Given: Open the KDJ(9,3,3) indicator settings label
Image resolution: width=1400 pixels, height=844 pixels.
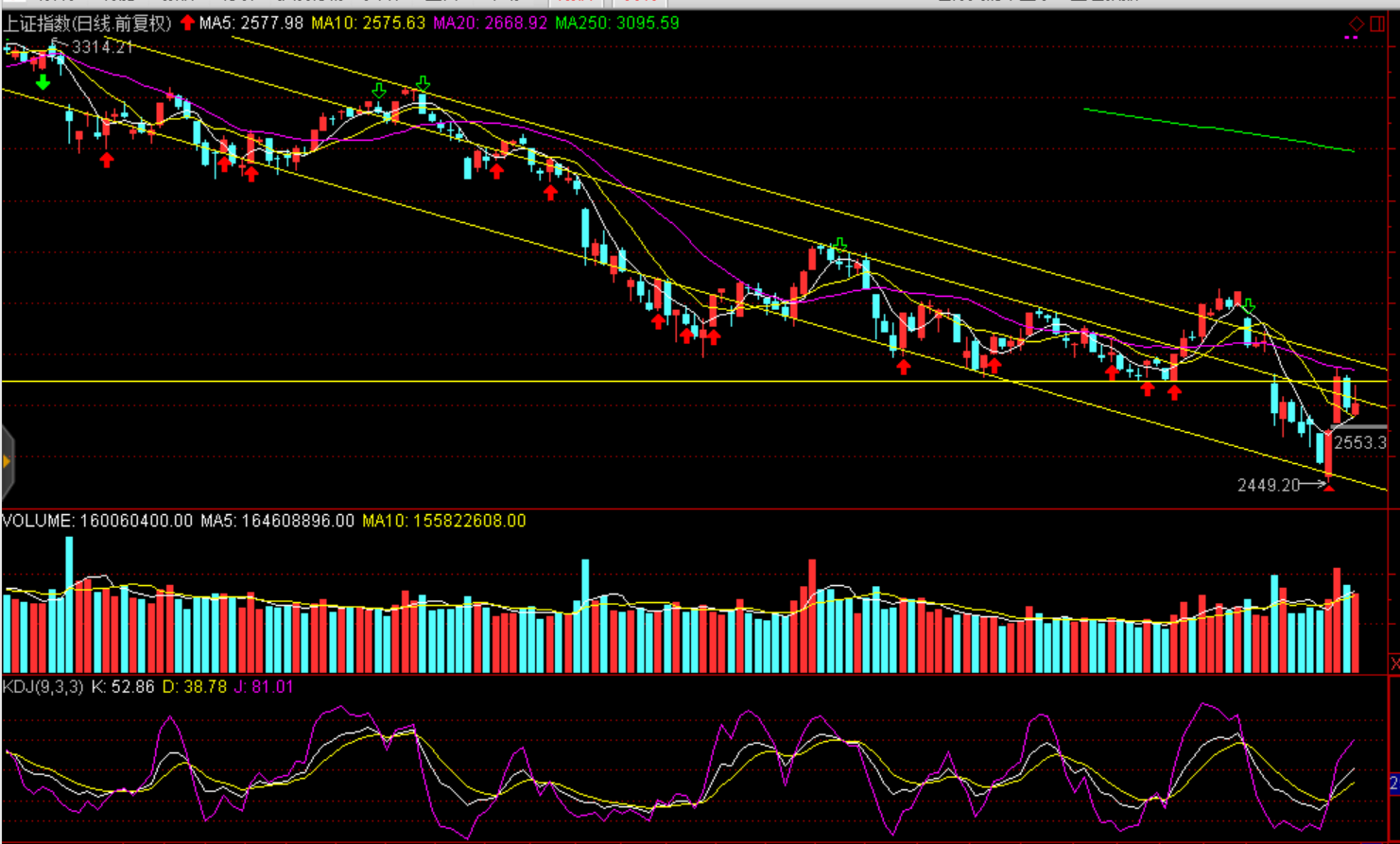Looking at the screenshot, I should click(43, 687).
